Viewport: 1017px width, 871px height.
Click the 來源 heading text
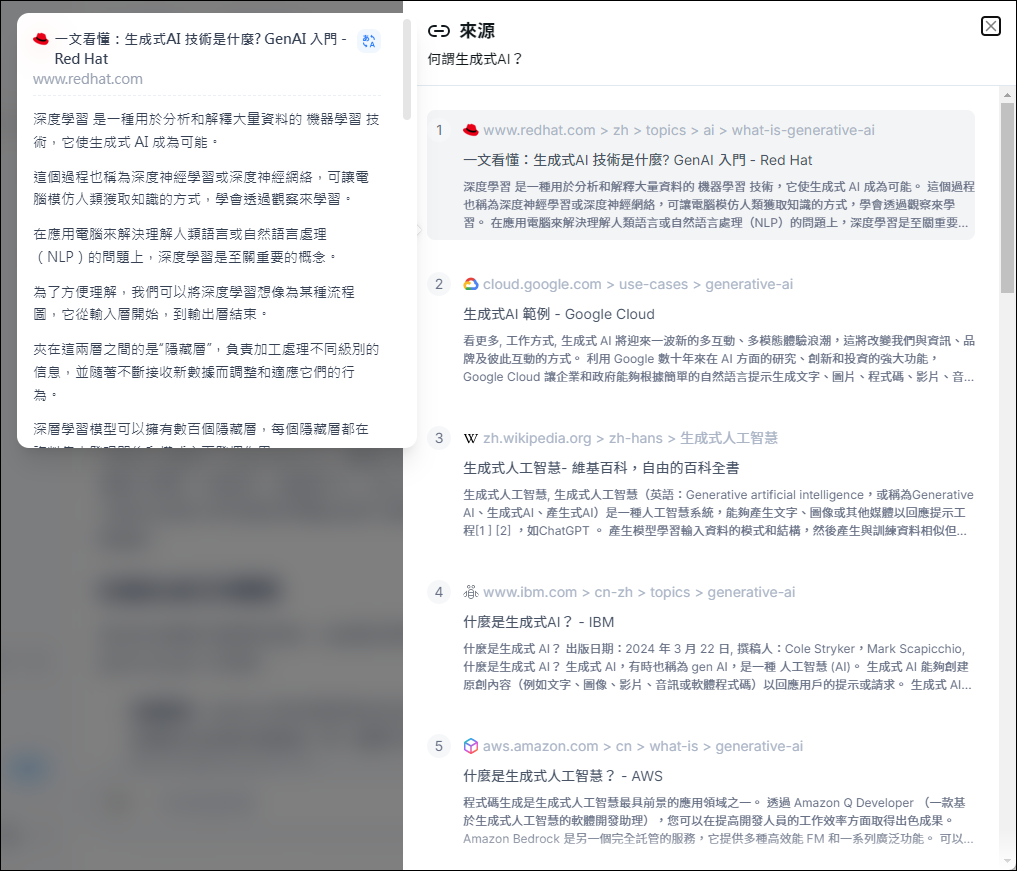(477, 30)
